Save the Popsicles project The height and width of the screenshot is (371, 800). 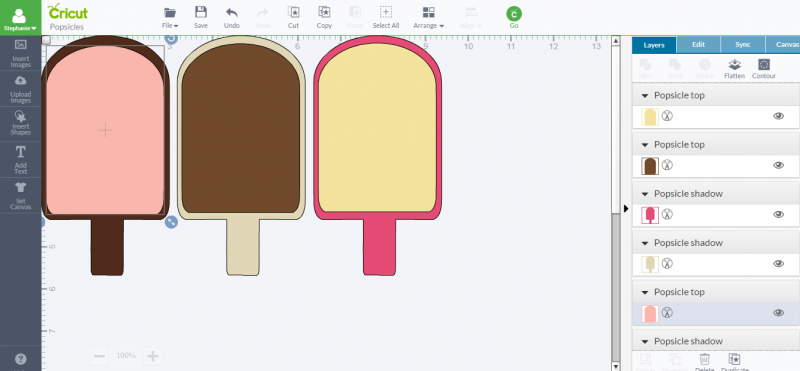pos(201,18)
